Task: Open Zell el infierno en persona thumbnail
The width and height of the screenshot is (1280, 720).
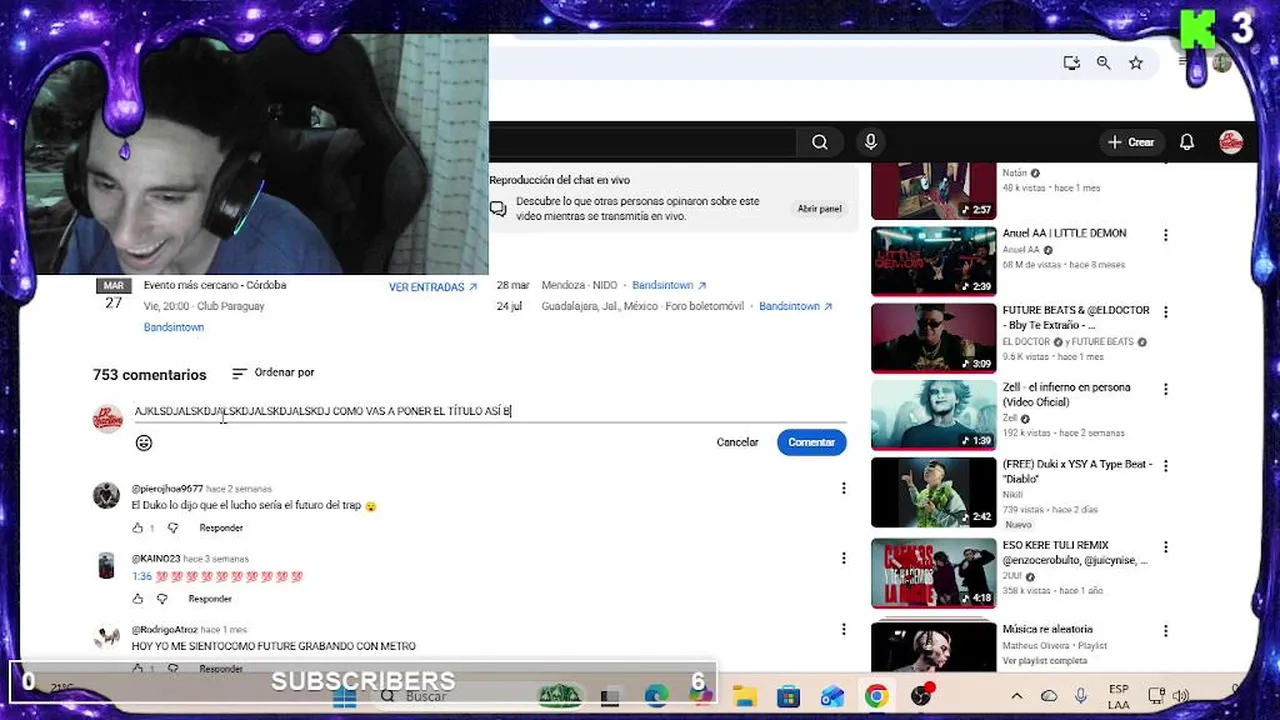Action: click(x=933, y=415)
